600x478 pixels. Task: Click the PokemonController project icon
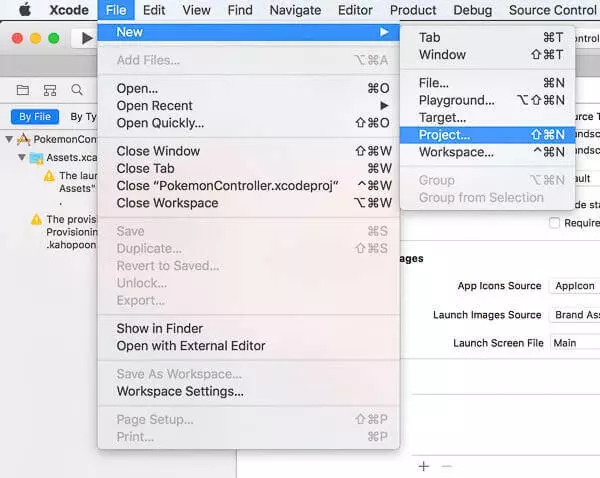point(24,140)
